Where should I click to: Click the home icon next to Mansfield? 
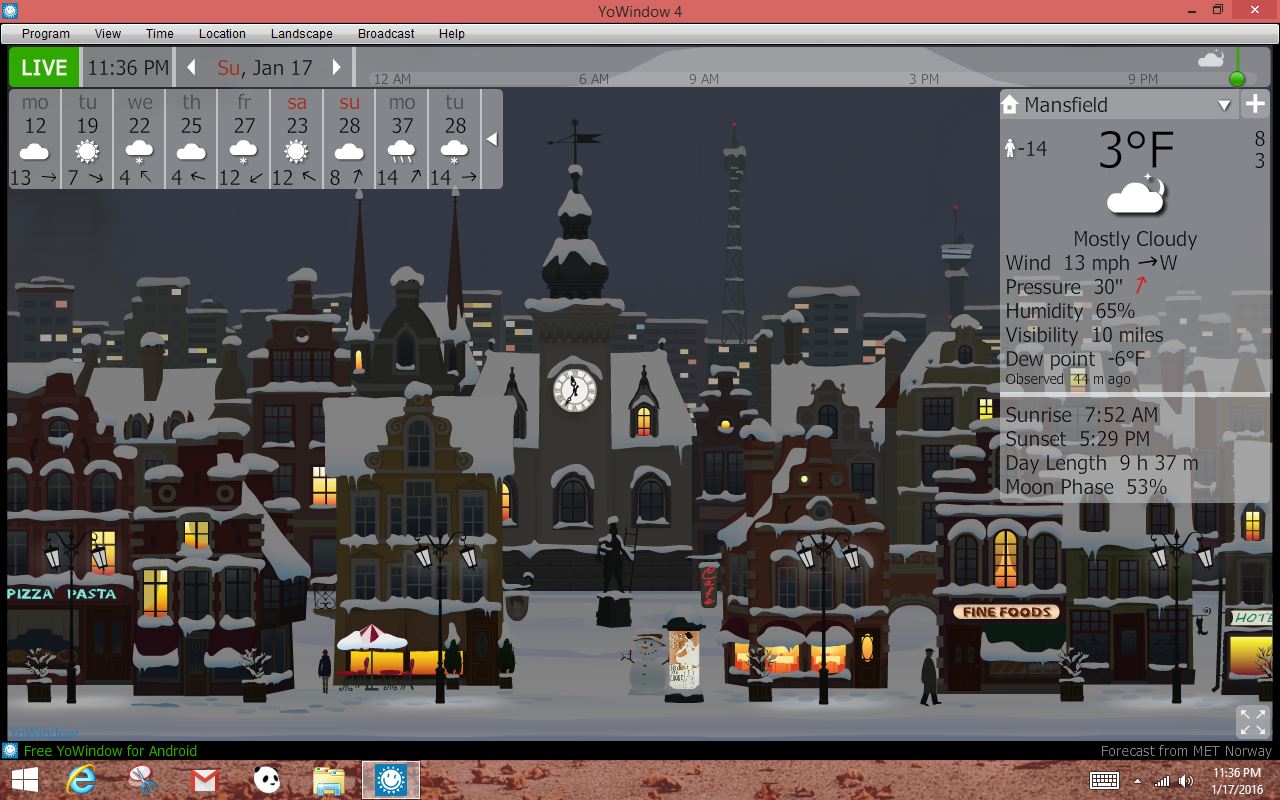(1009, 105)
